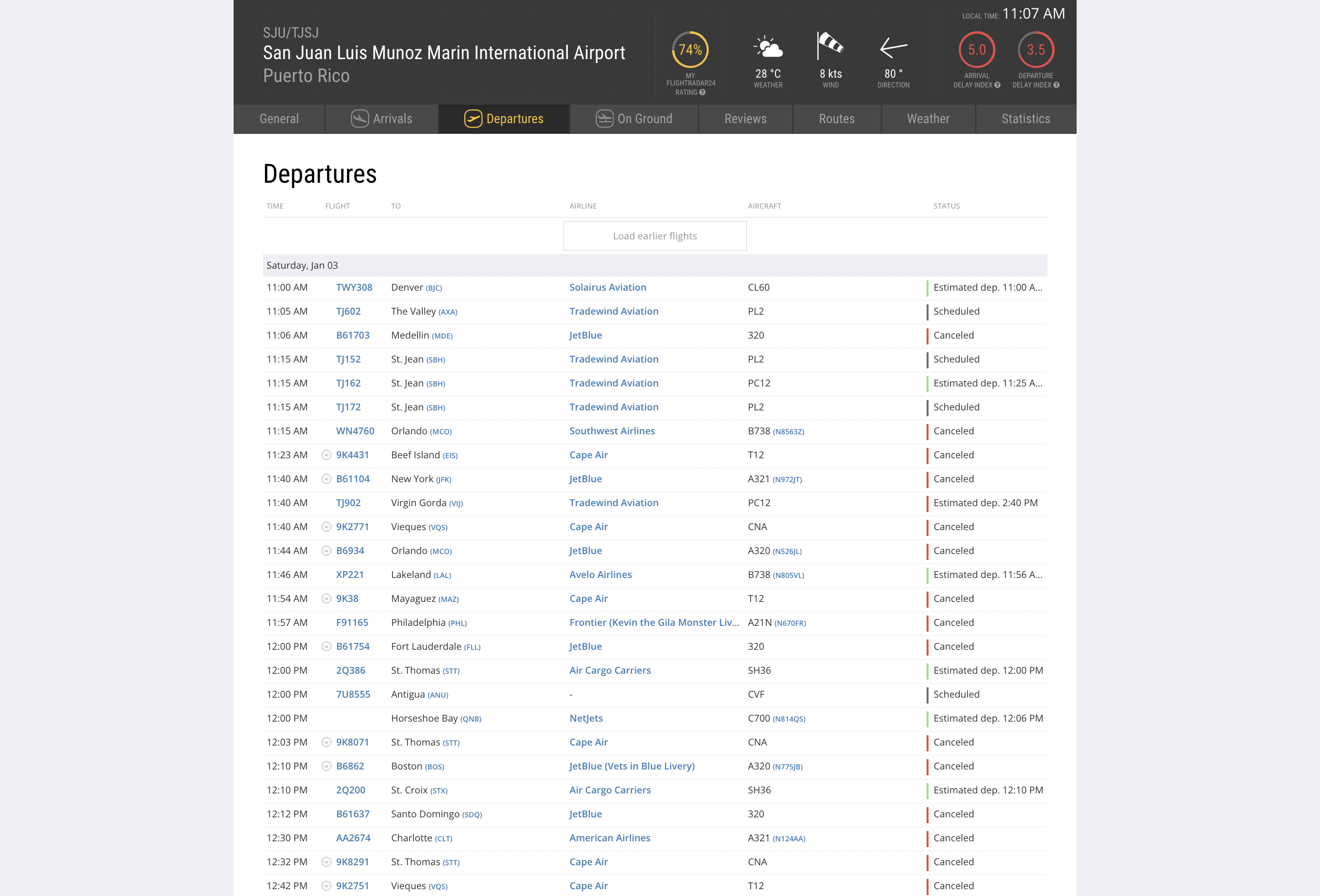Click aircraft registration N972JT
Screen dimensions: 1320x896
(787, 480)
